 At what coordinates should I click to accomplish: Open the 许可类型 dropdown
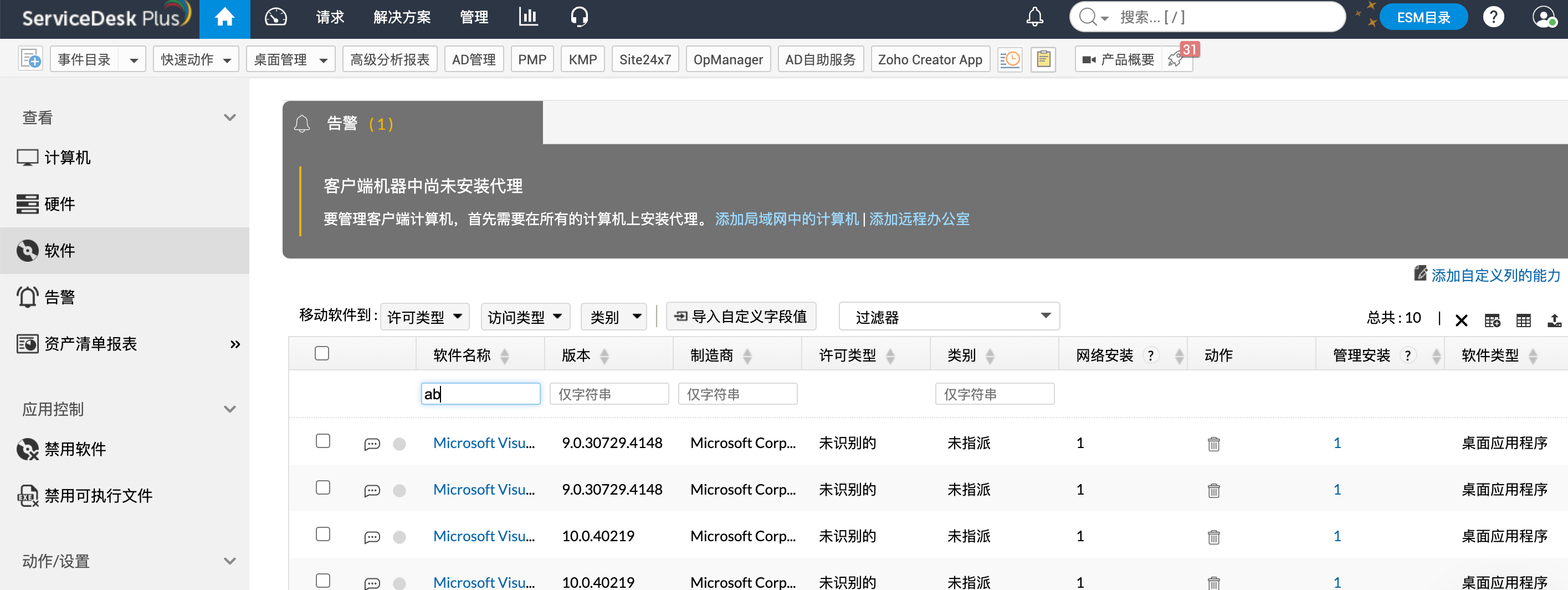424,316
